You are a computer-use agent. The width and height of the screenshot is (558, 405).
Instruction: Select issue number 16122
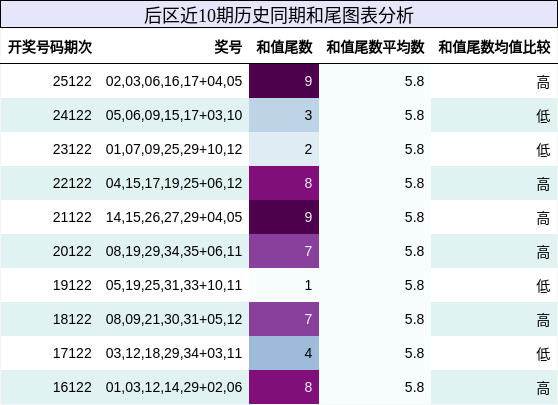pyautogui.click(x=72, y=387)
